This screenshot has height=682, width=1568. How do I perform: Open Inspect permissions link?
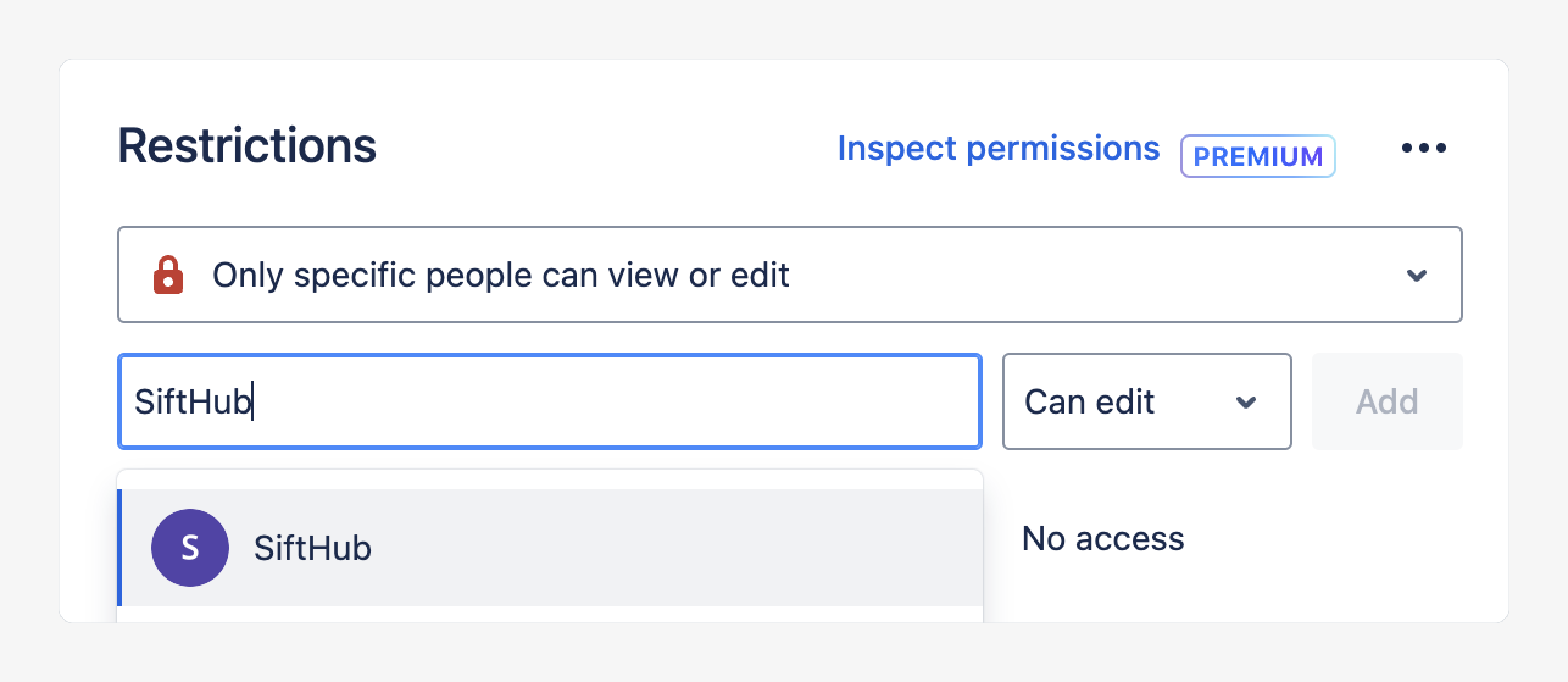pyautogui.click(x=998, y=148)
